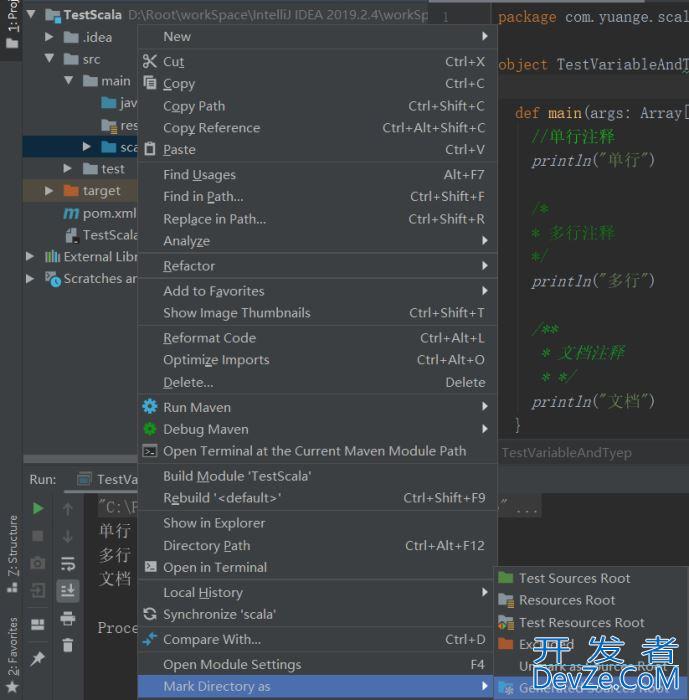
Task: Click TestVariableAndTyep breadcrumb
Action: [x=566, y=453]
